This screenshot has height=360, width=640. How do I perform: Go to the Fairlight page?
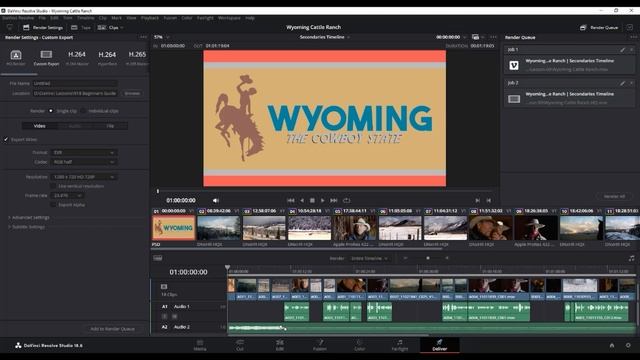point(400,345)
